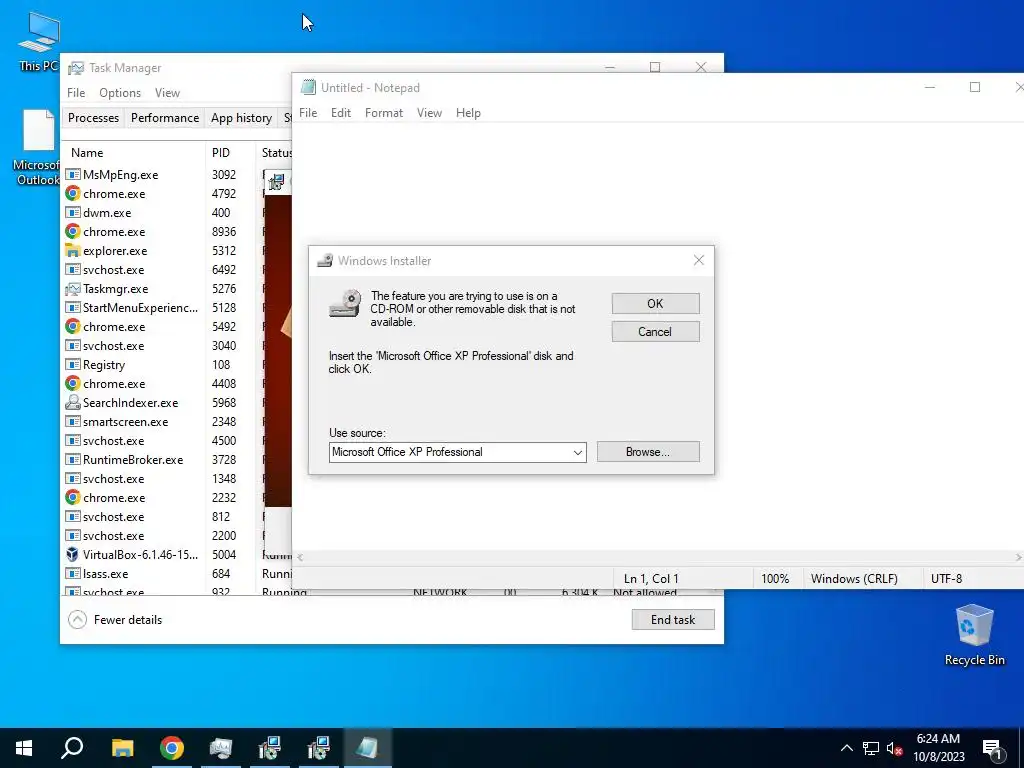Open Notepad's File menu

(308, 113)
